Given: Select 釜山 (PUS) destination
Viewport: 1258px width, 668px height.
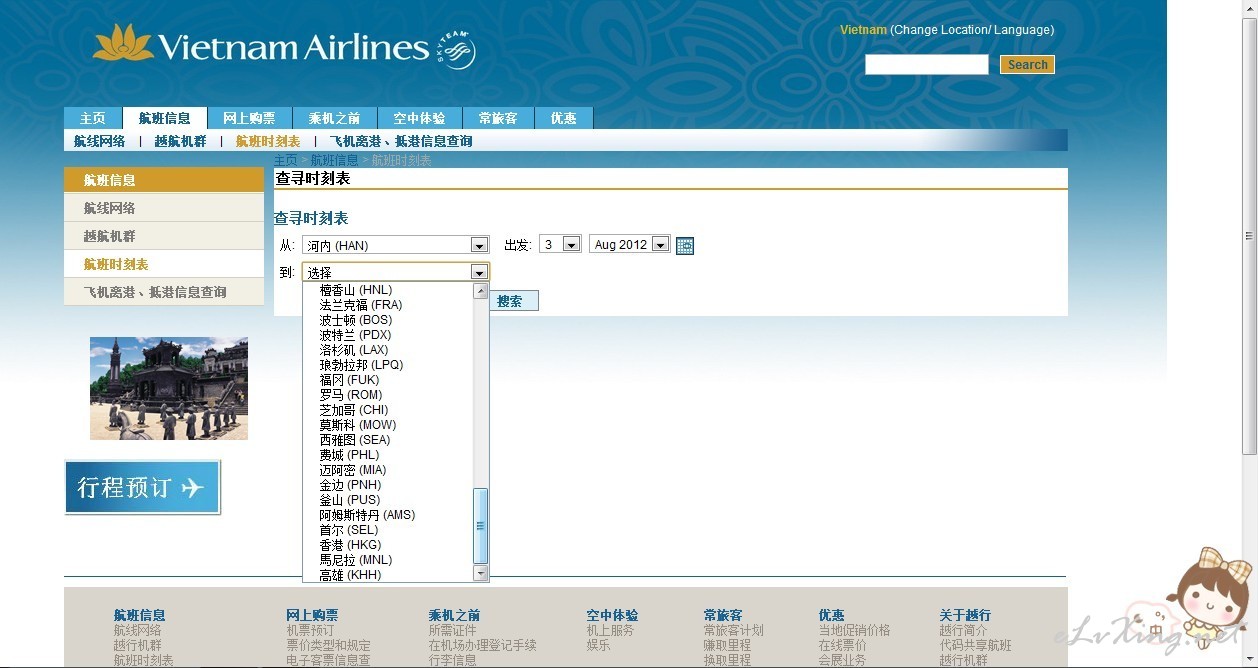Looking at the screenshot, I should pyautogui.click(x=350, y=500).
